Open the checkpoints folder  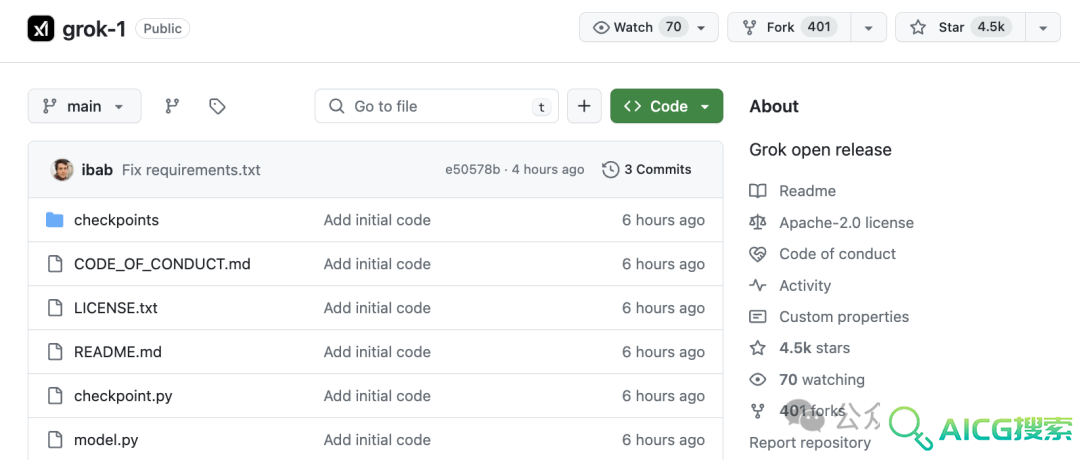[x=116, y=220]
